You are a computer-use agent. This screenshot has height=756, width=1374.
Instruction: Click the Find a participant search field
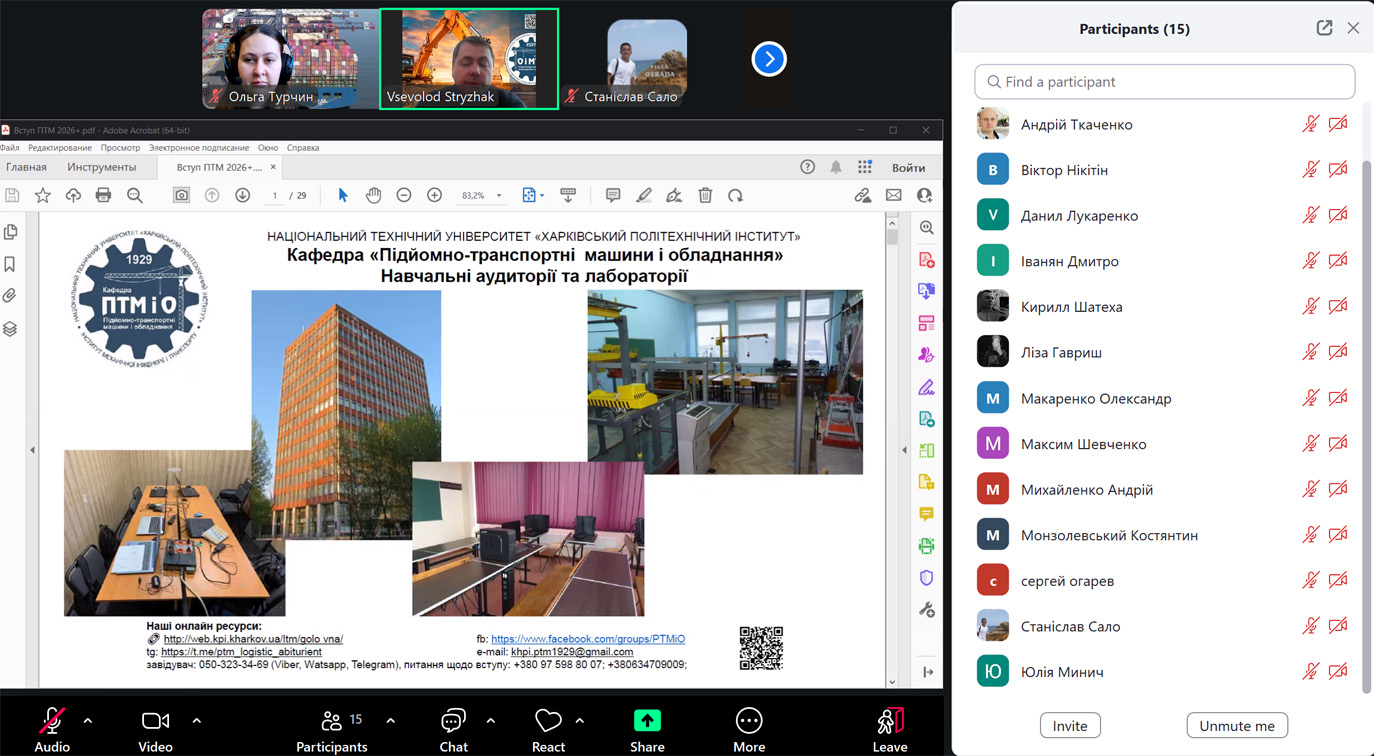tap(1165, 82)
